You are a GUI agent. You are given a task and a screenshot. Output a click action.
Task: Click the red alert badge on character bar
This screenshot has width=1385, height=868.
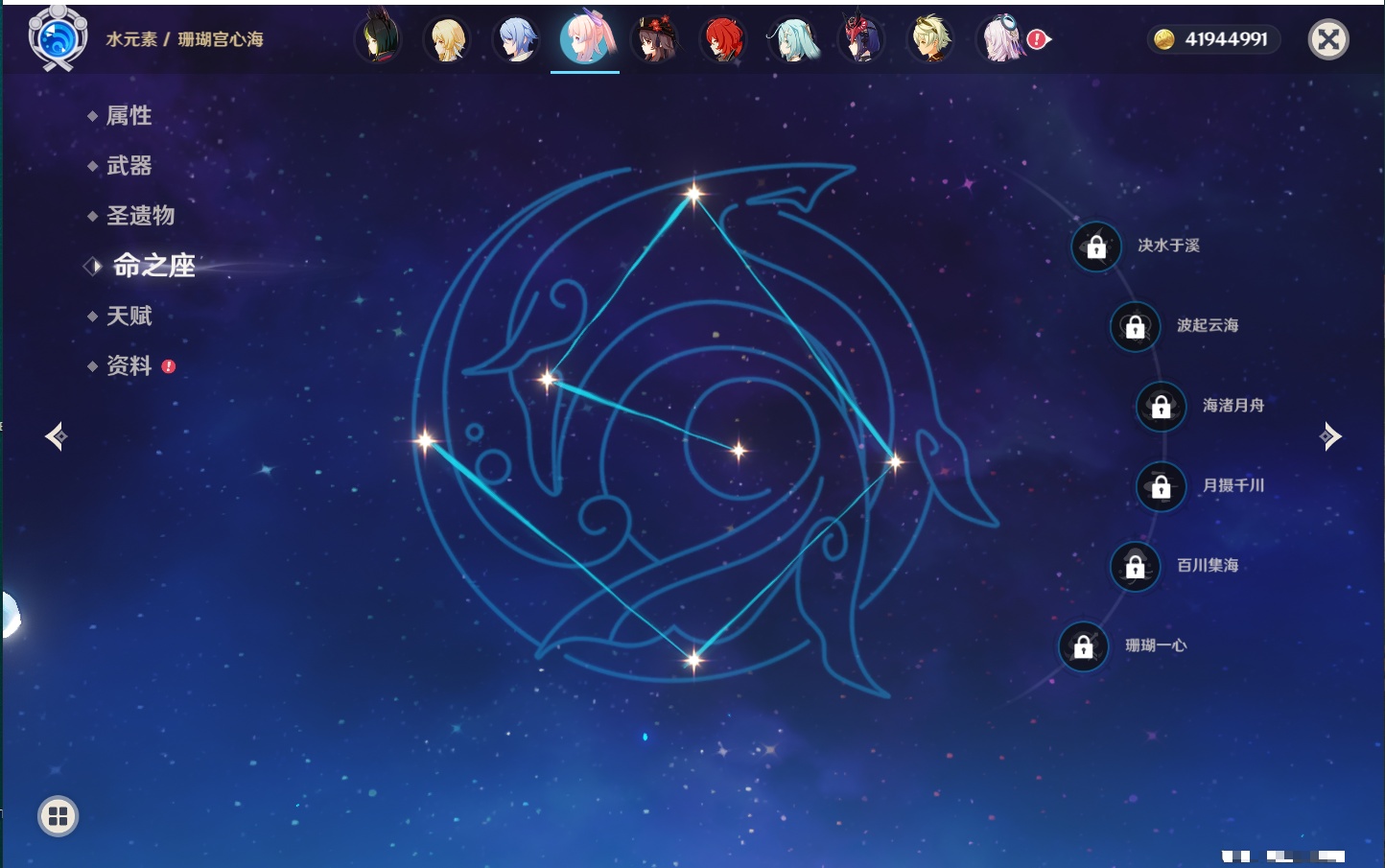click(x=1037, y=39)
